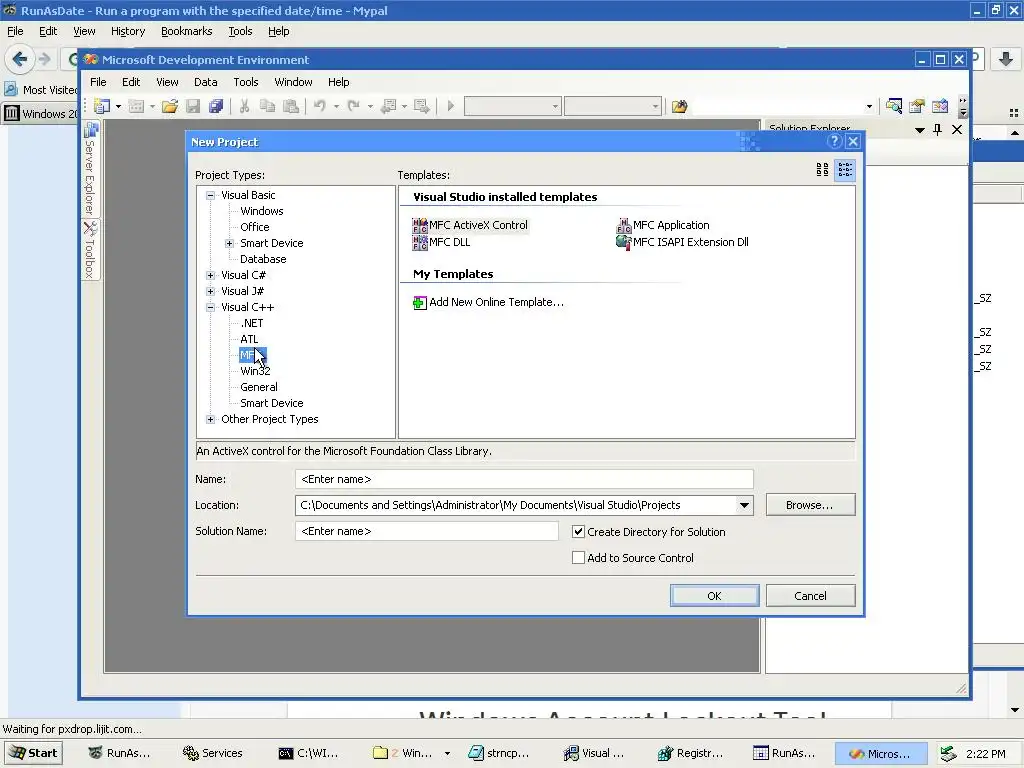Open the Registr... taskbar item

(x=691, y=753)
